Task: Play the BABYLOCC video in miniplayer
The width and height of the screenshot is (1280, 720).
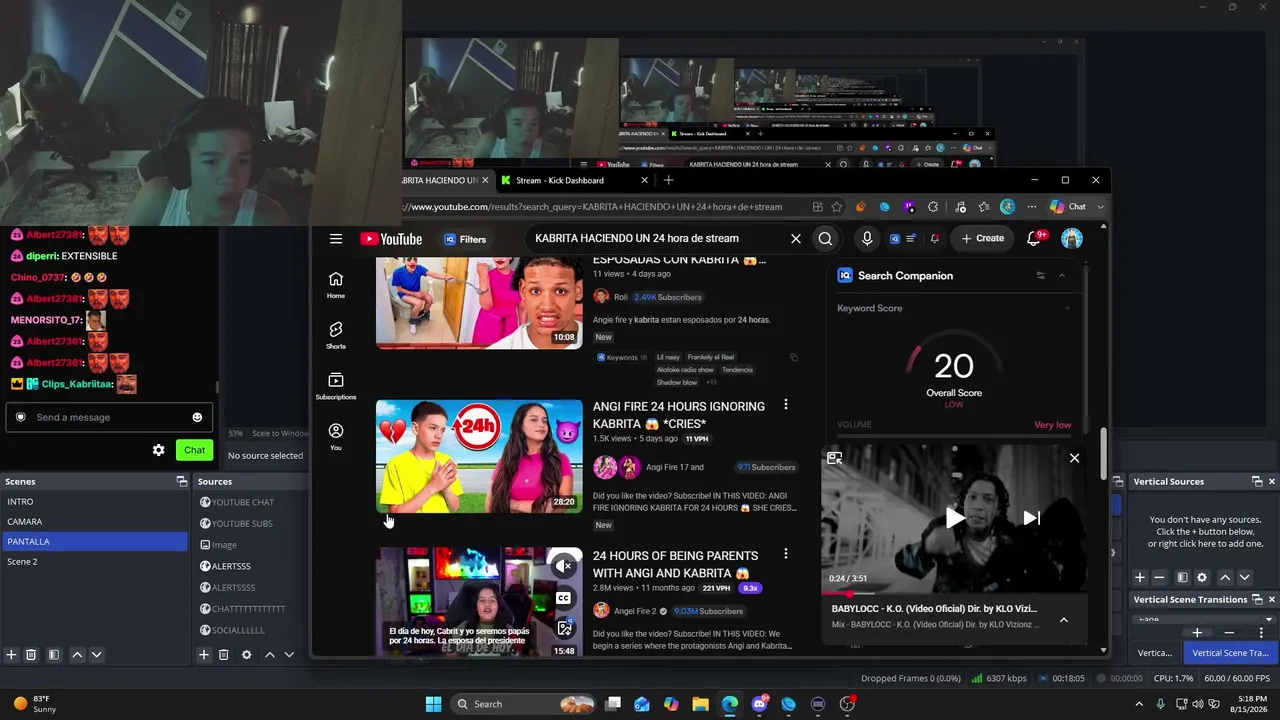Action: [955, 517]
